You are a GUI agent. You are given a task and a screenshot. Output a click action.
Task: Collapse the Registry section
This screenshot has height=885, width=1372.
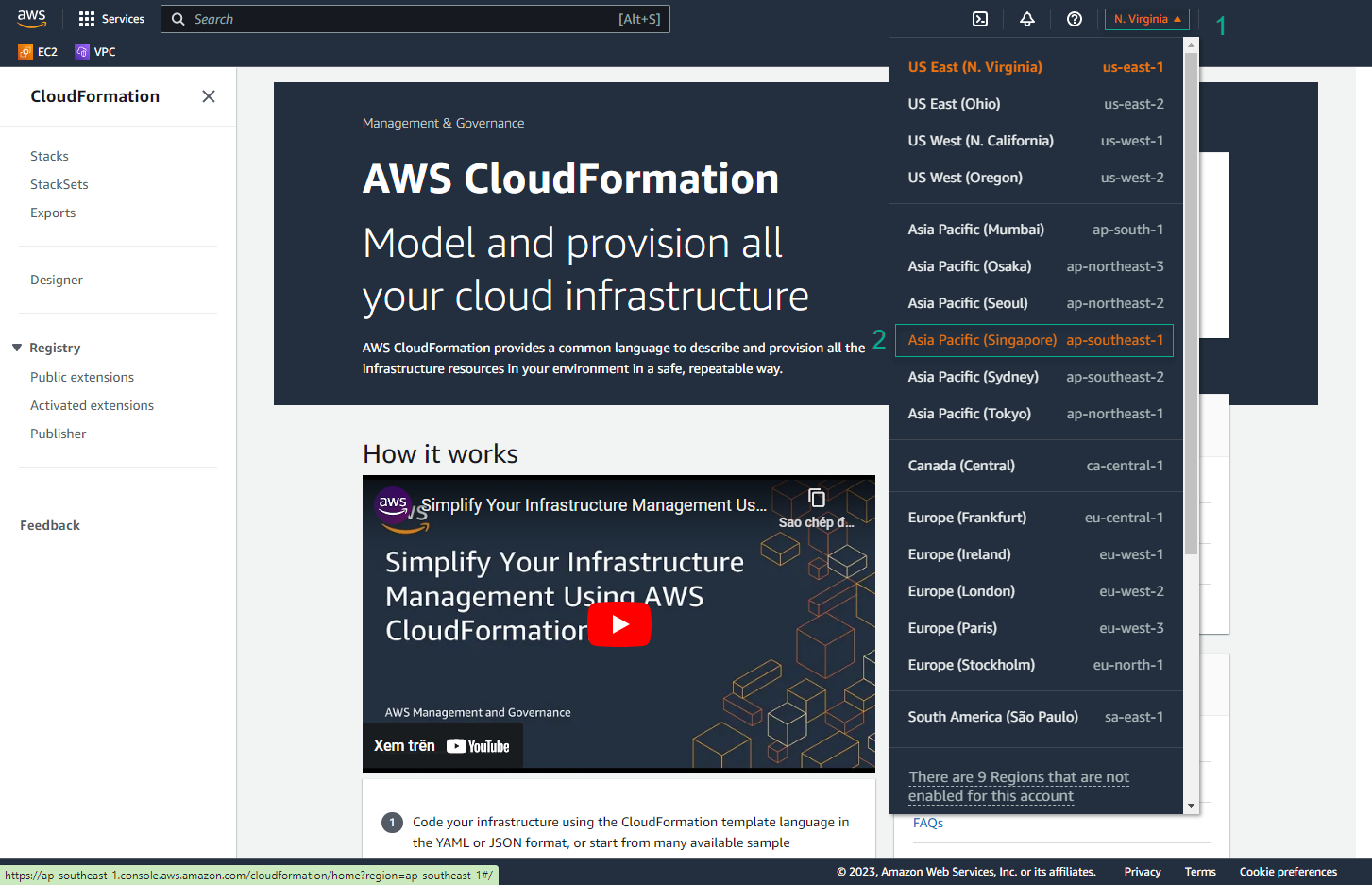17,348
